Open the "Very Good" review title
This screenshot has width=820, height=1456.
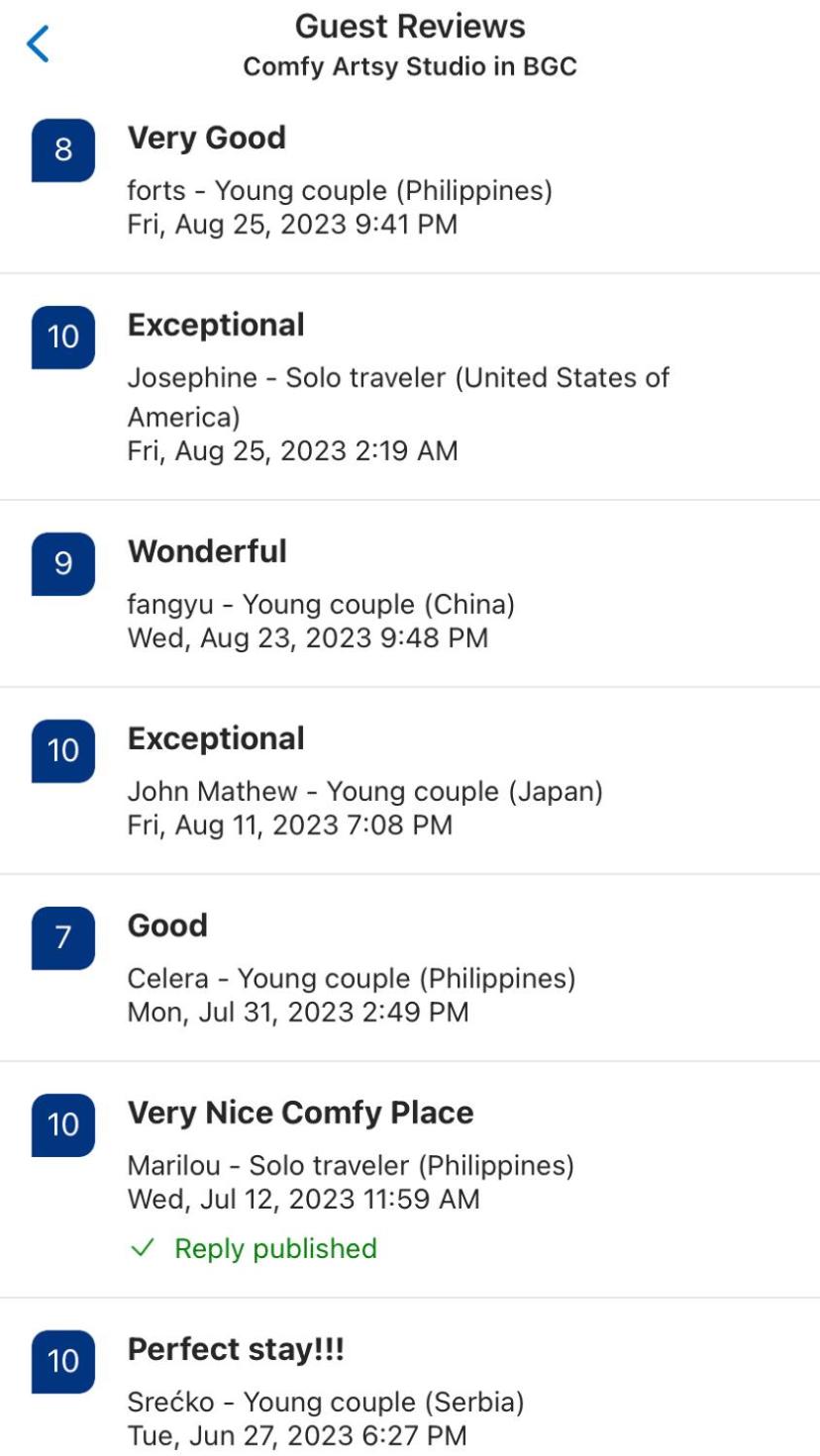point(206,138)
